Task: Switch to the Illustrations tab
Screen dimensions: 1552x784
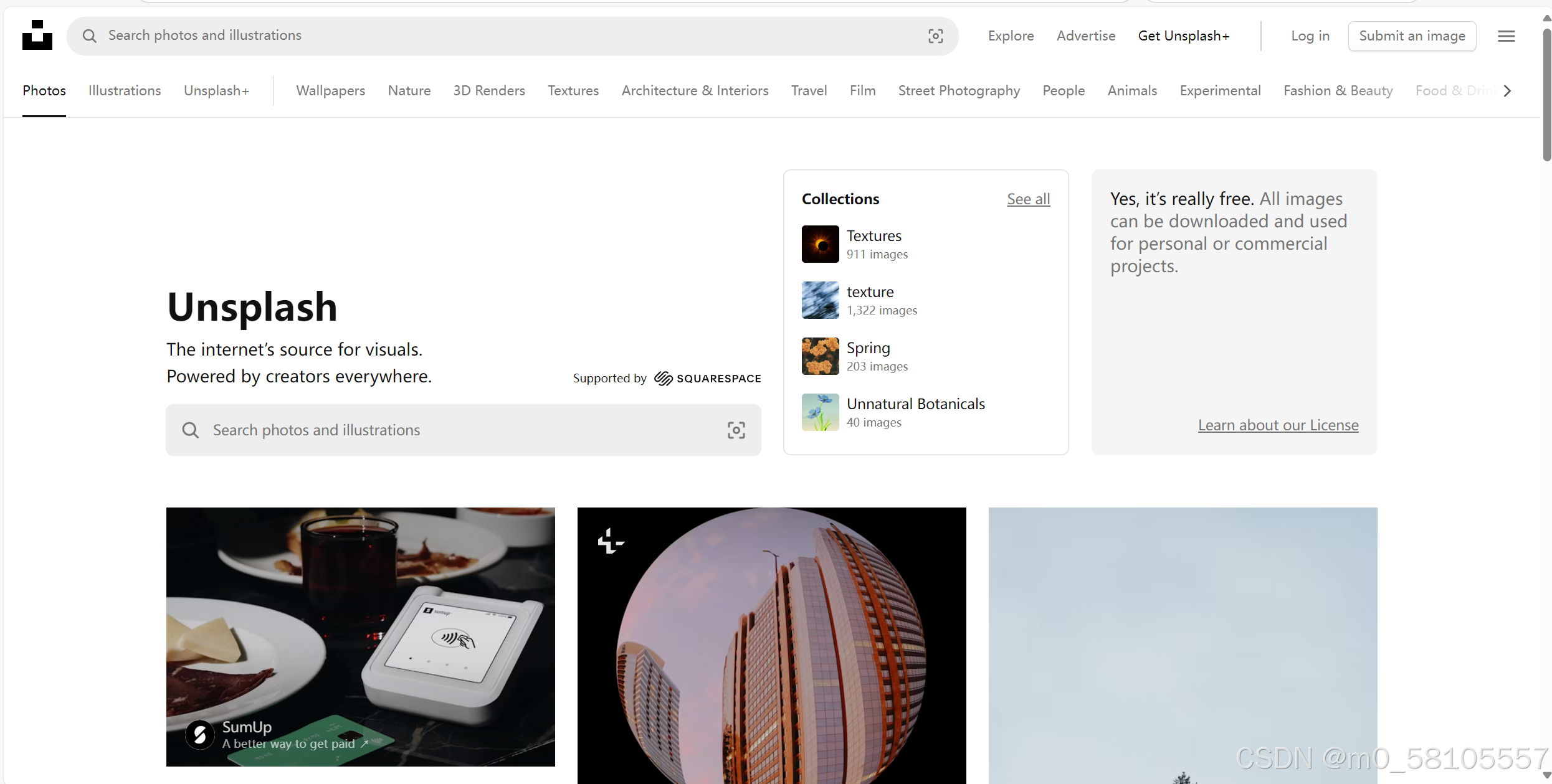Action: [125, 91]
